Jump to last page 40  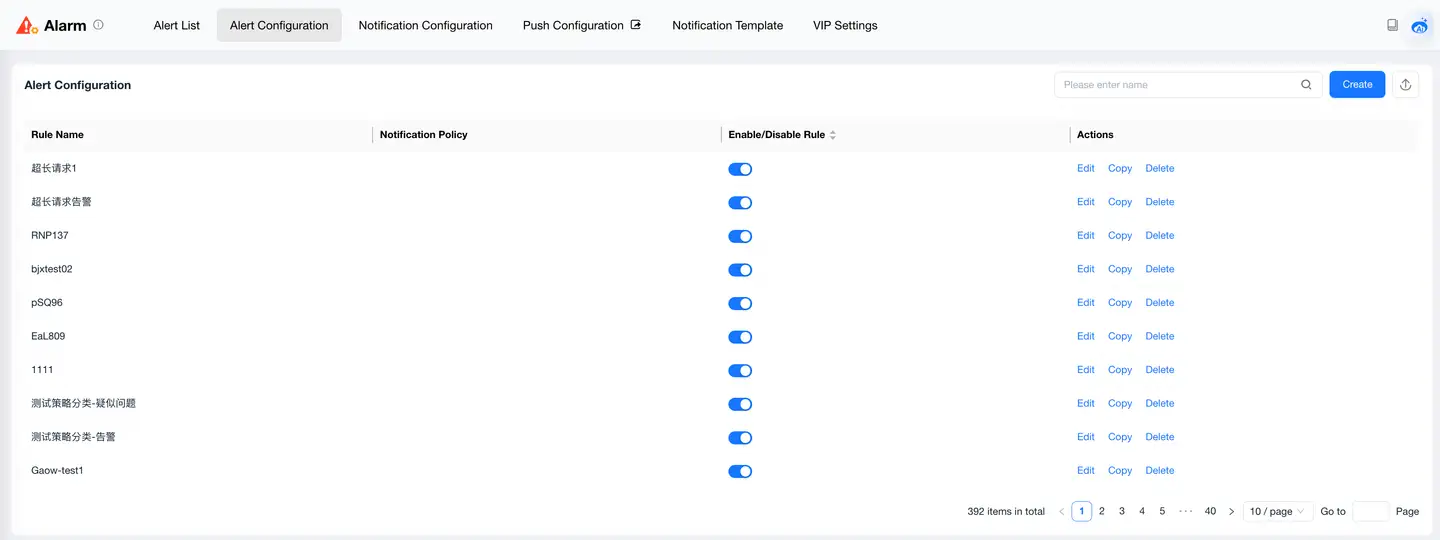(1210, 512)
